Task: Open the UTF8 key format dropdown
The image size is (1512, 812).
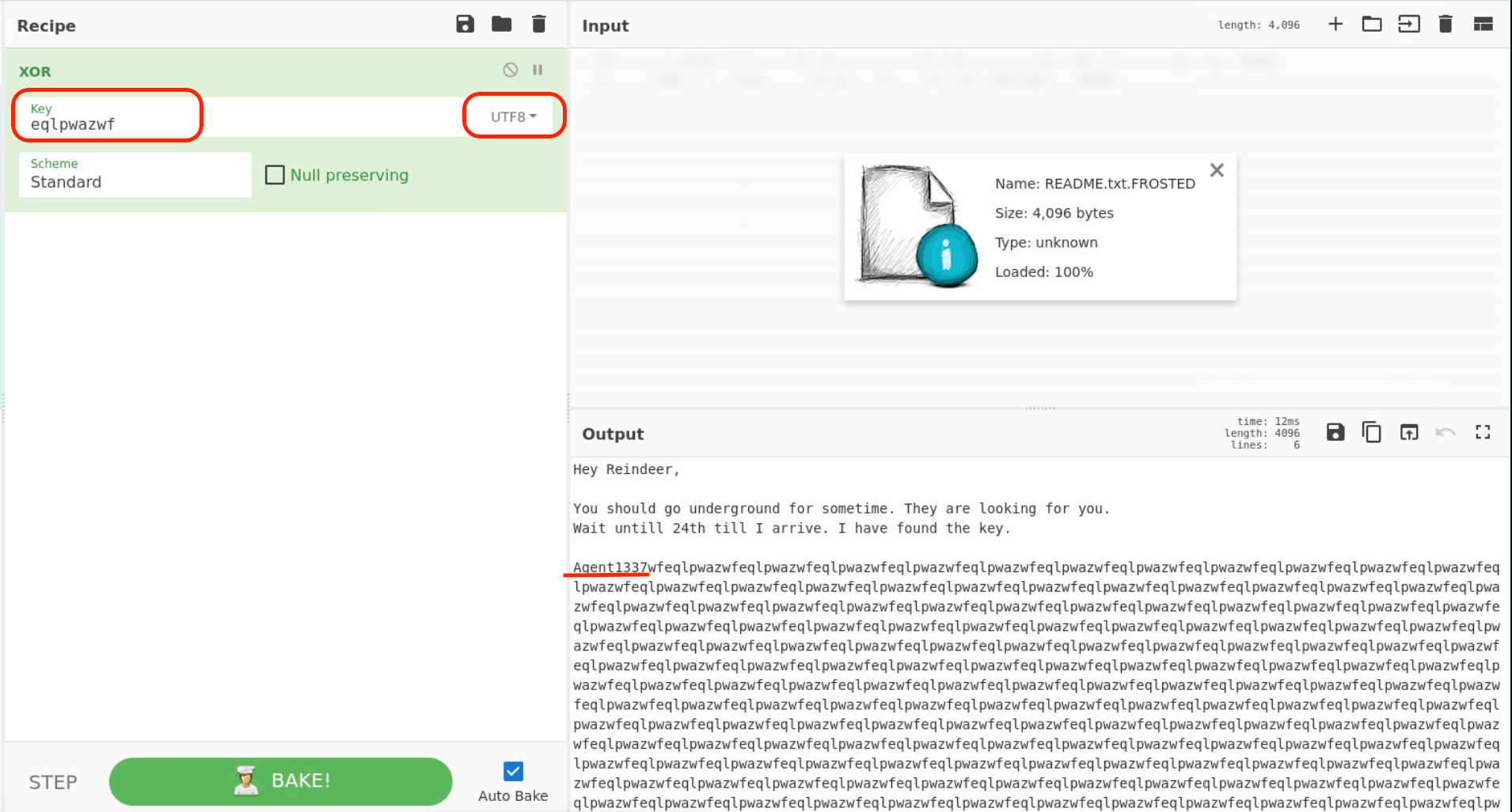Action: point(513,116)
